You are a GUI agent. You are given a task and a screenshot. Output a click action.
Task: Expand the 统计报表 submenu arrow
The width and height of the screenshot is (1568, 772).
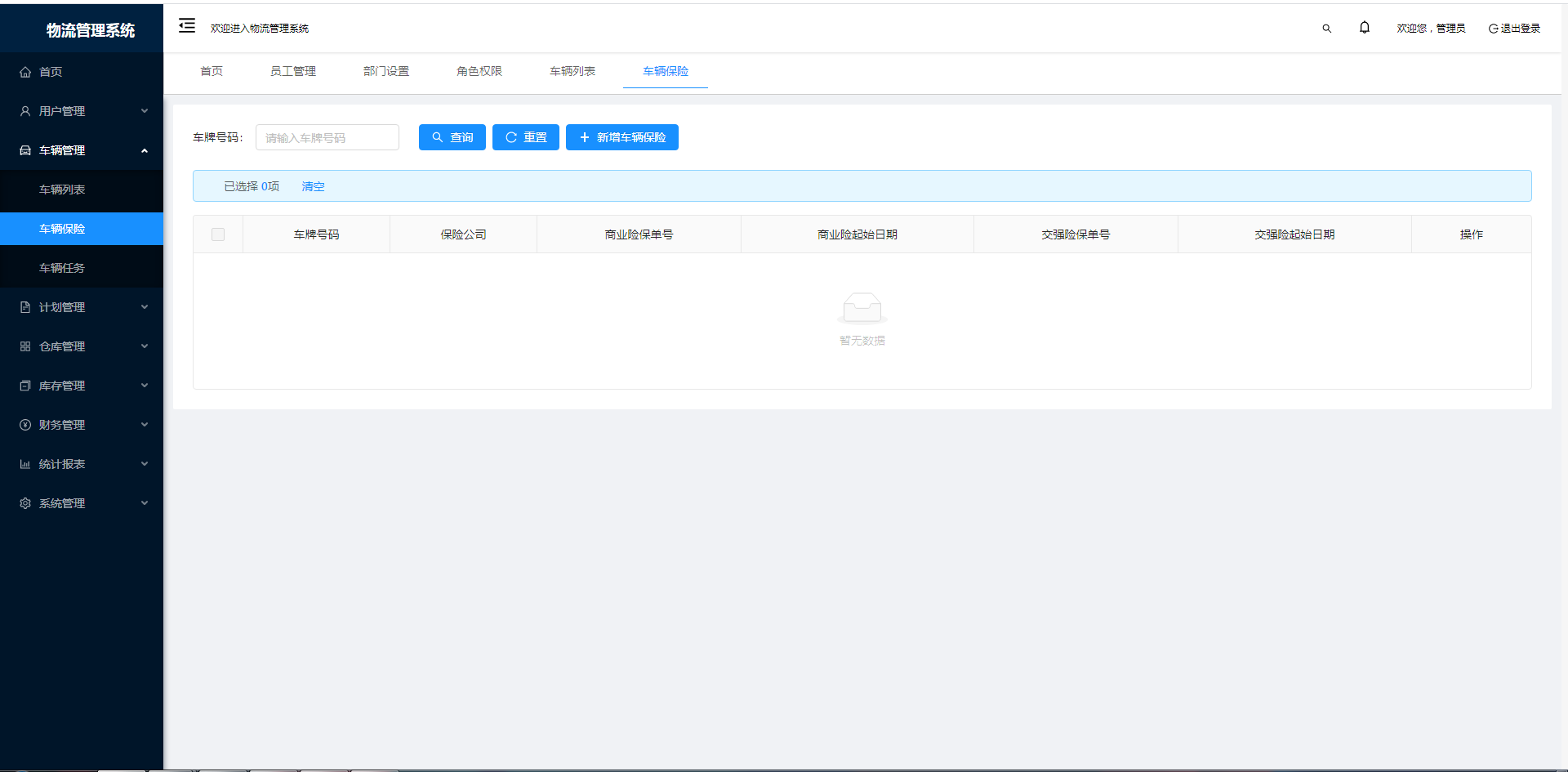(x=145, y=464)
